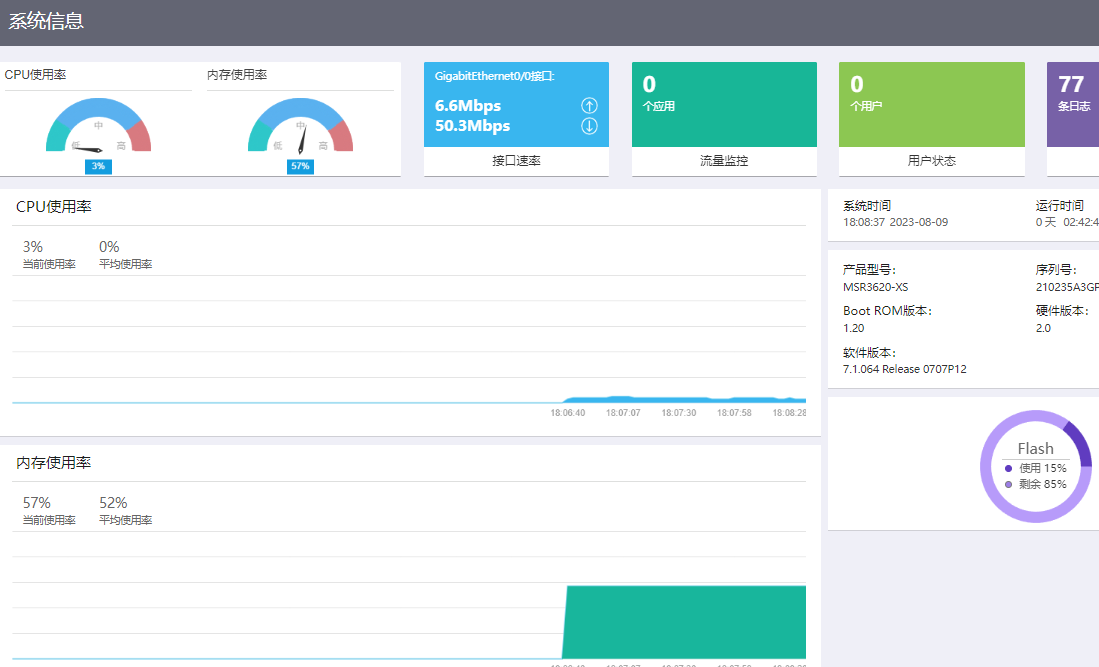This screenshot has height=667, width=1099.
Task: Click the 3% badge under CPU gauge
Action: coord(98,166)
